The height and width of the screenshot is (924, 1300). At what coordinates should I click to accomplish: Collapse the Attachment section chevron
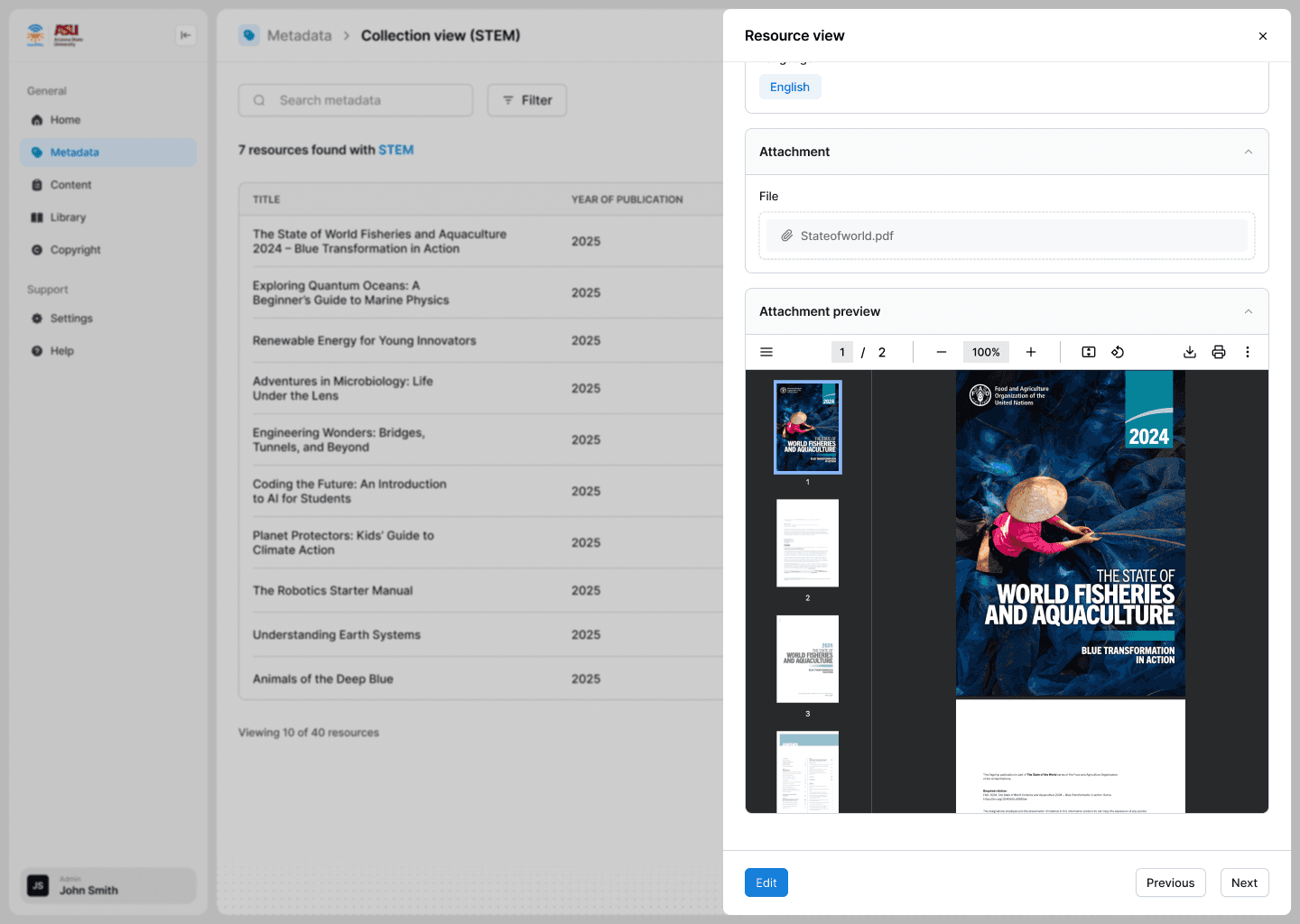(1249, 152)
